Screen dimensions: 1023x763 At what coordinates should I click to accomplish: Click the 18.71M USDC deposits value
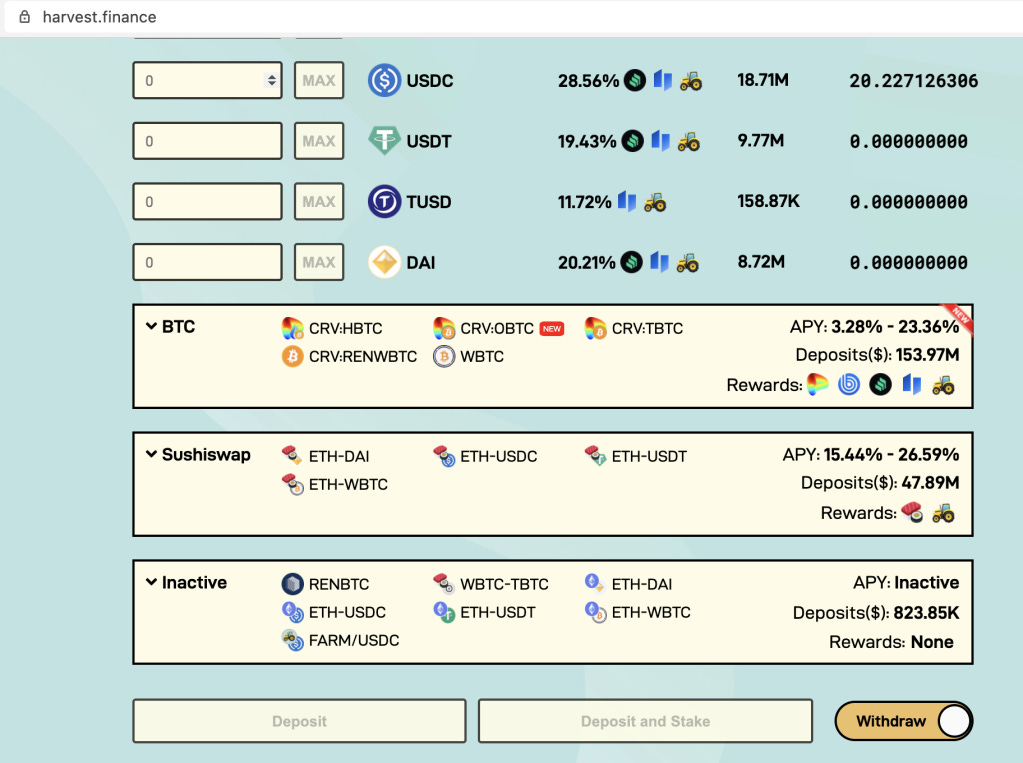click(x=763, y=80)
